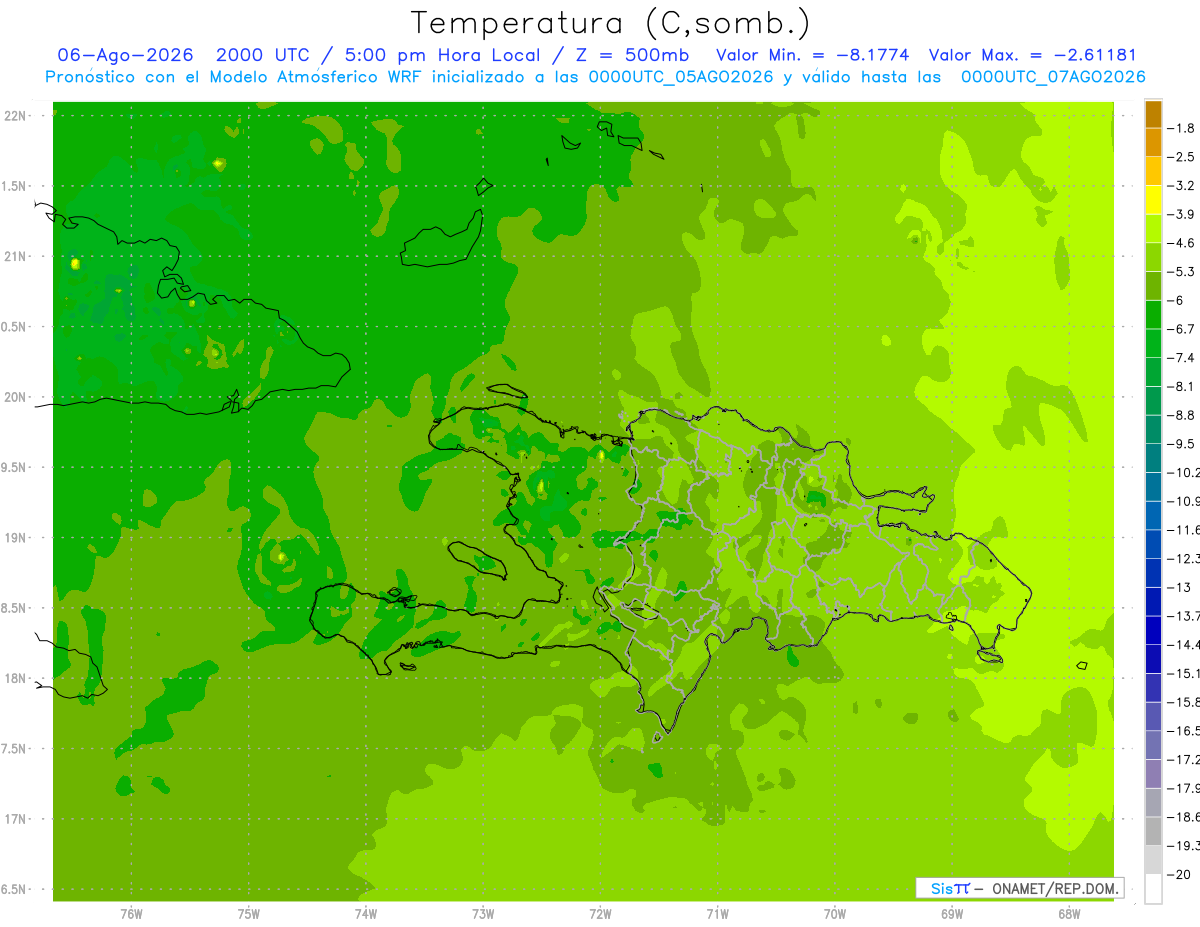Pick the yellow swatch between -3.2 and -3.9
1200x927 pixels.
[1153, 200]
